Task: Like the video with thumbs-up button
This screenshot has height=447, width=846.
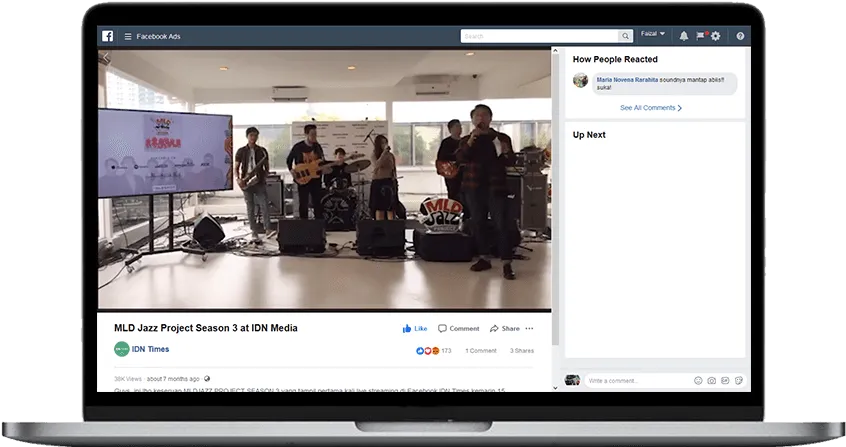Action: coord(414,328)
